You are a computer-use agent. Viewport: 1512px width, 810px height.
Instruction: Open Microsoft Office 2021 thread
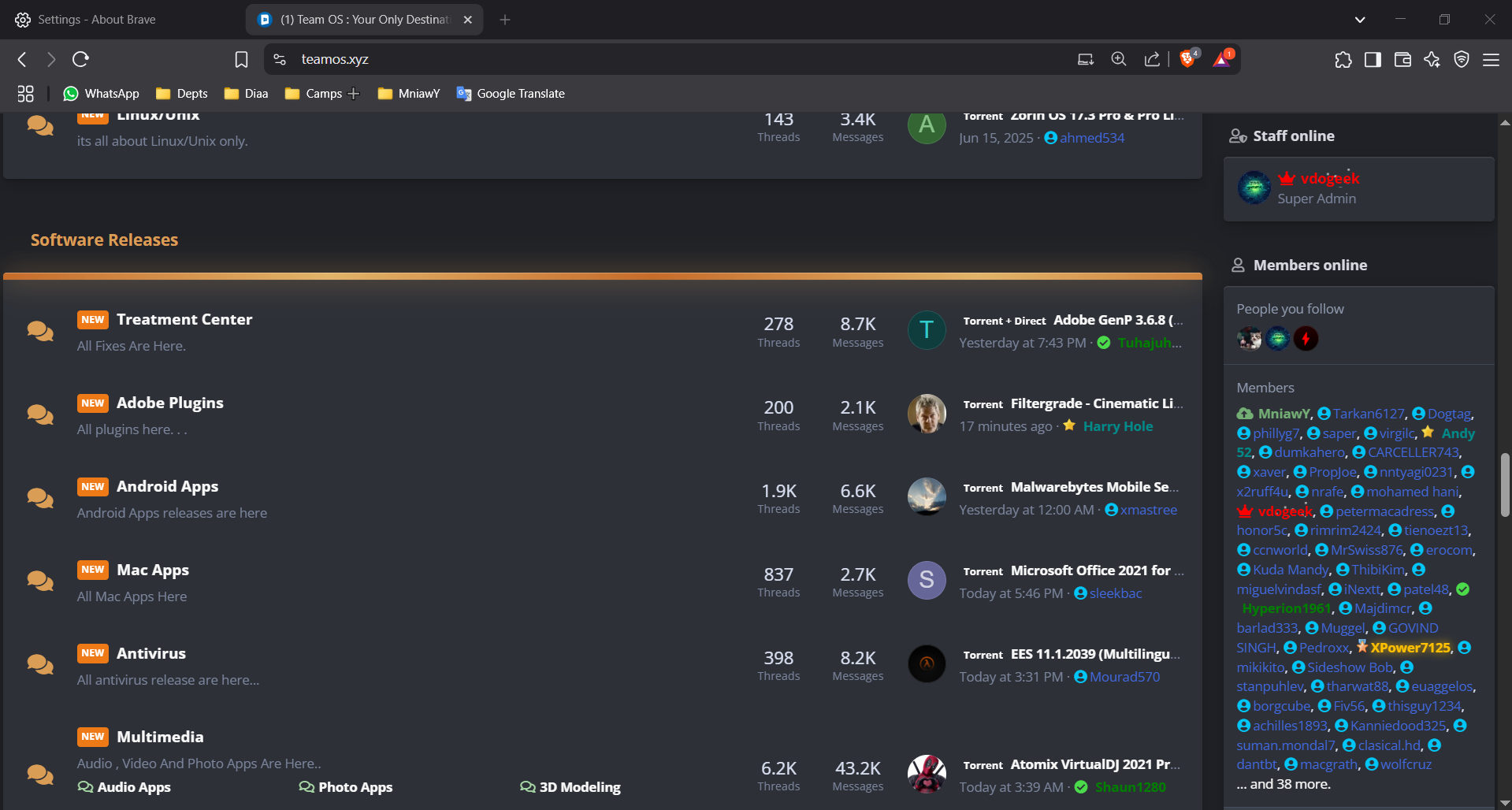pos(1097,570)
